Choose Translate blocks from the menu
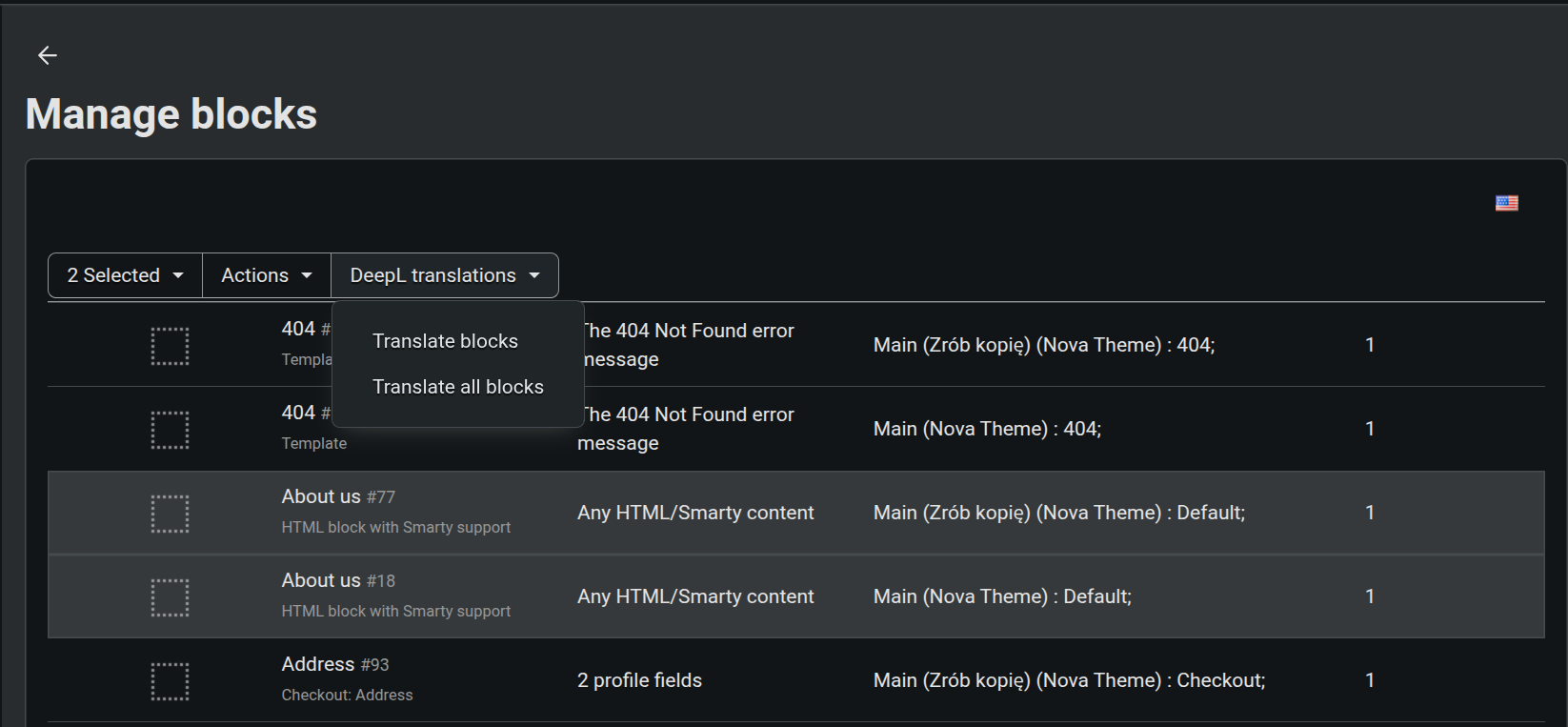 pyautogui.click(x=445, y=341)
